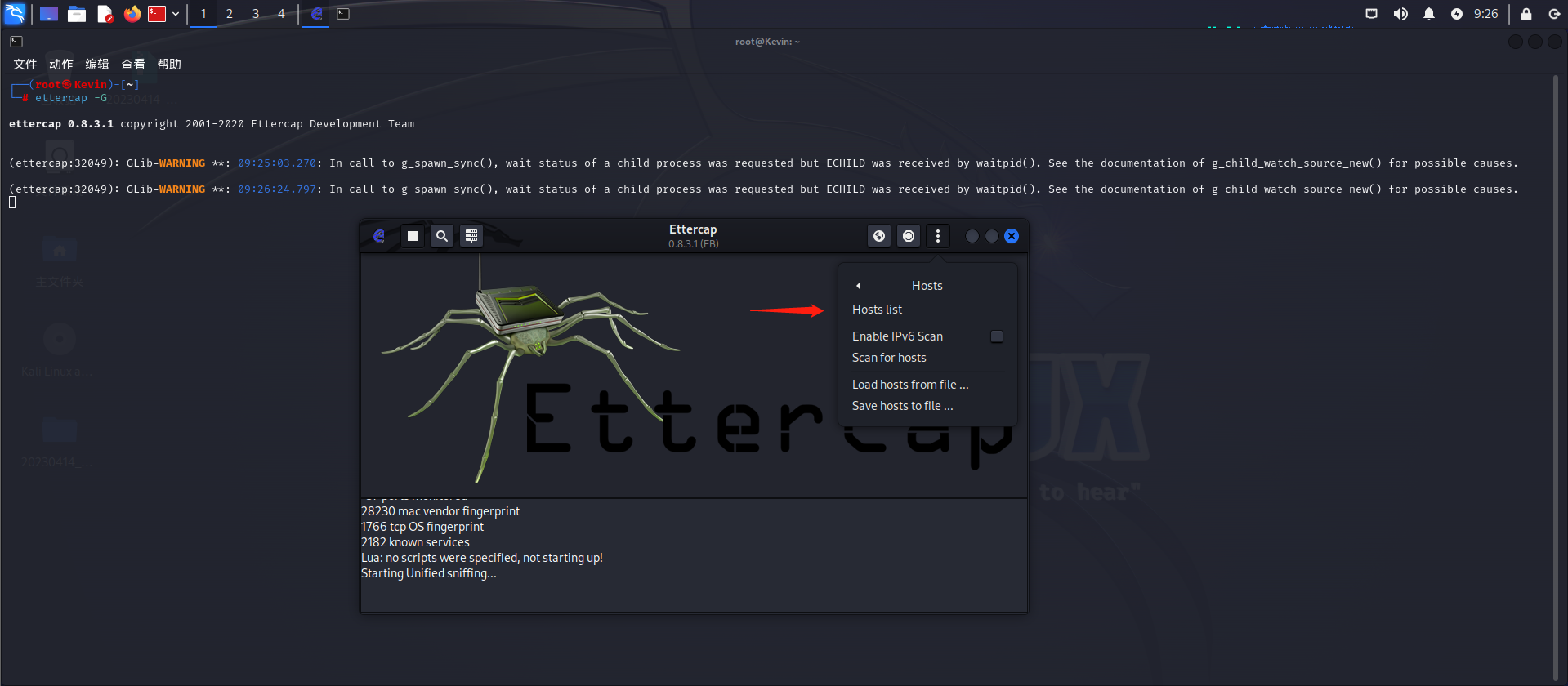This screenshot has width=1568, height=686.
Task: Open the terminal 编辑 menu
Action: pos(97,65)
